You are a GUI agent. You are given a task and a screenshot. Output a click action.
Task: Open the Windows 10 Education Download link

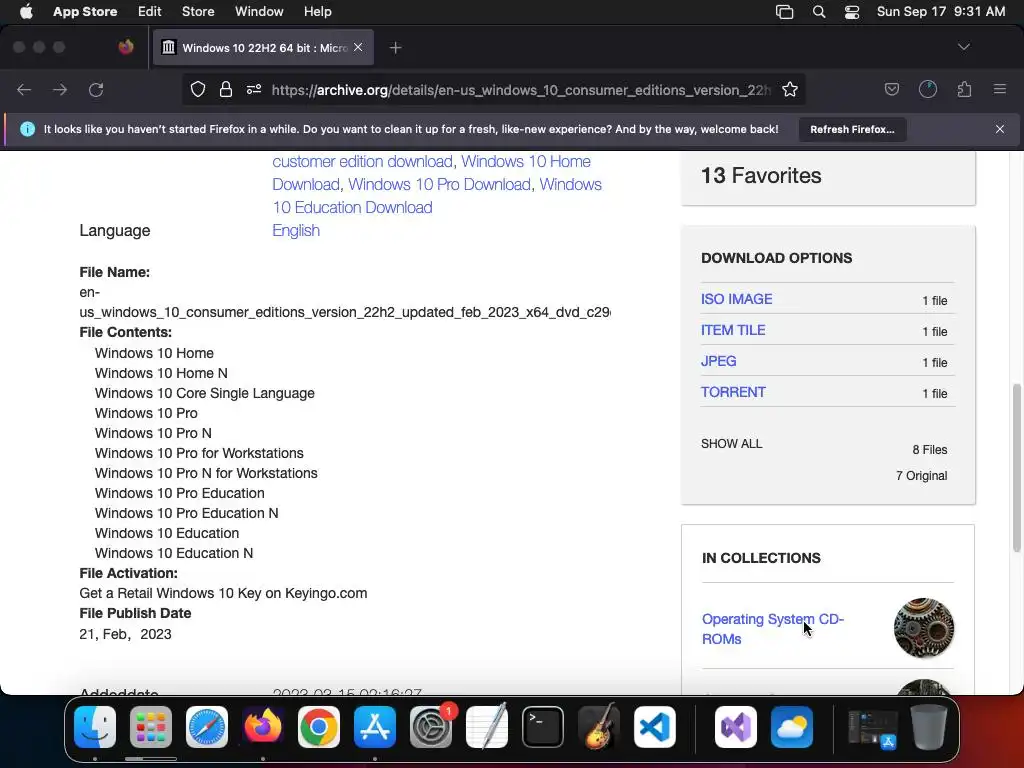coord(437,196)
